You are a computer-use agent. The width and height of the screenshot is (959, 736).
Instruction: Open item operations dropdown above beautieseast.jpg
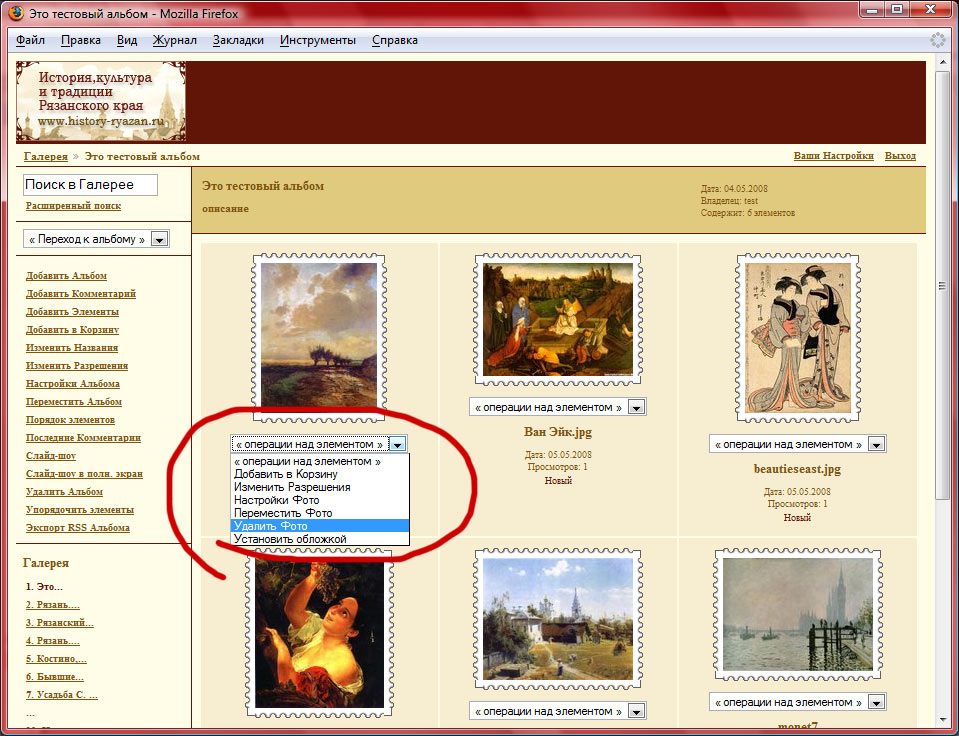[798, 444]
